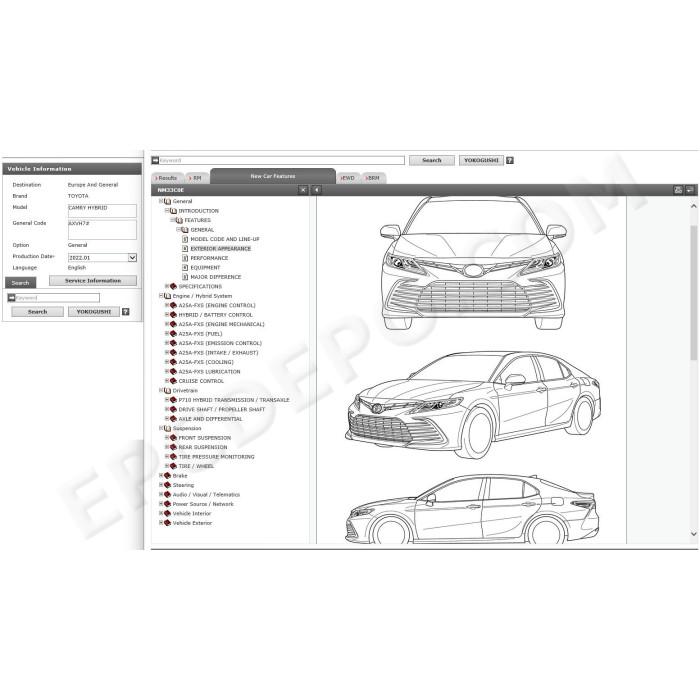Click the left panel keyword Search button
The image size is (700, 700).
coord(38,312)
